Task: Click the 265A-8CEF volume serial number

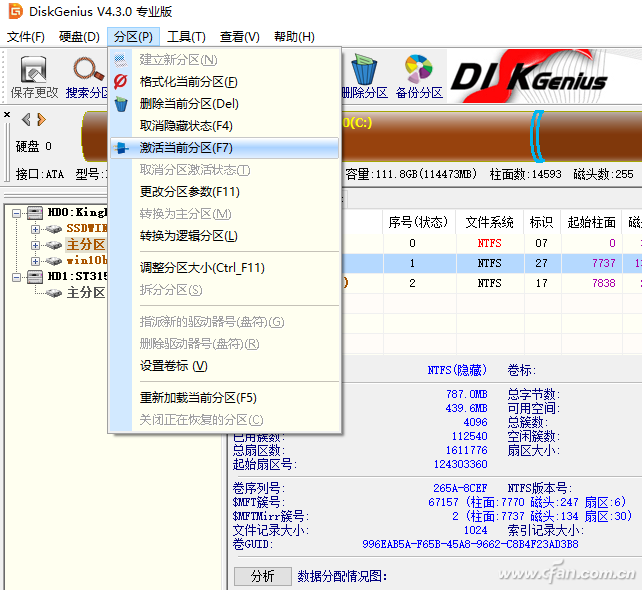Action: [460, 488]
